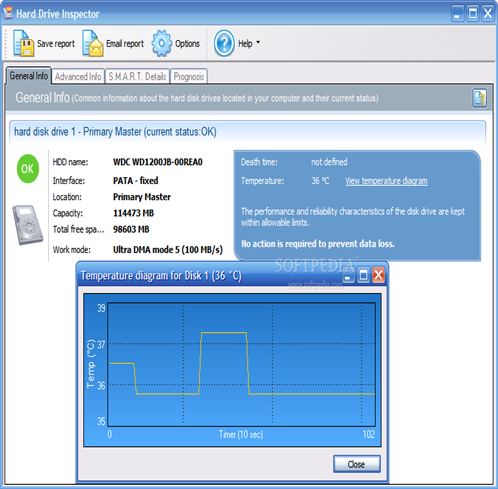Image resolution: width=498 pixels, height=489 pixels.
Task: Click the No action is required message
Action: [318, 244]
